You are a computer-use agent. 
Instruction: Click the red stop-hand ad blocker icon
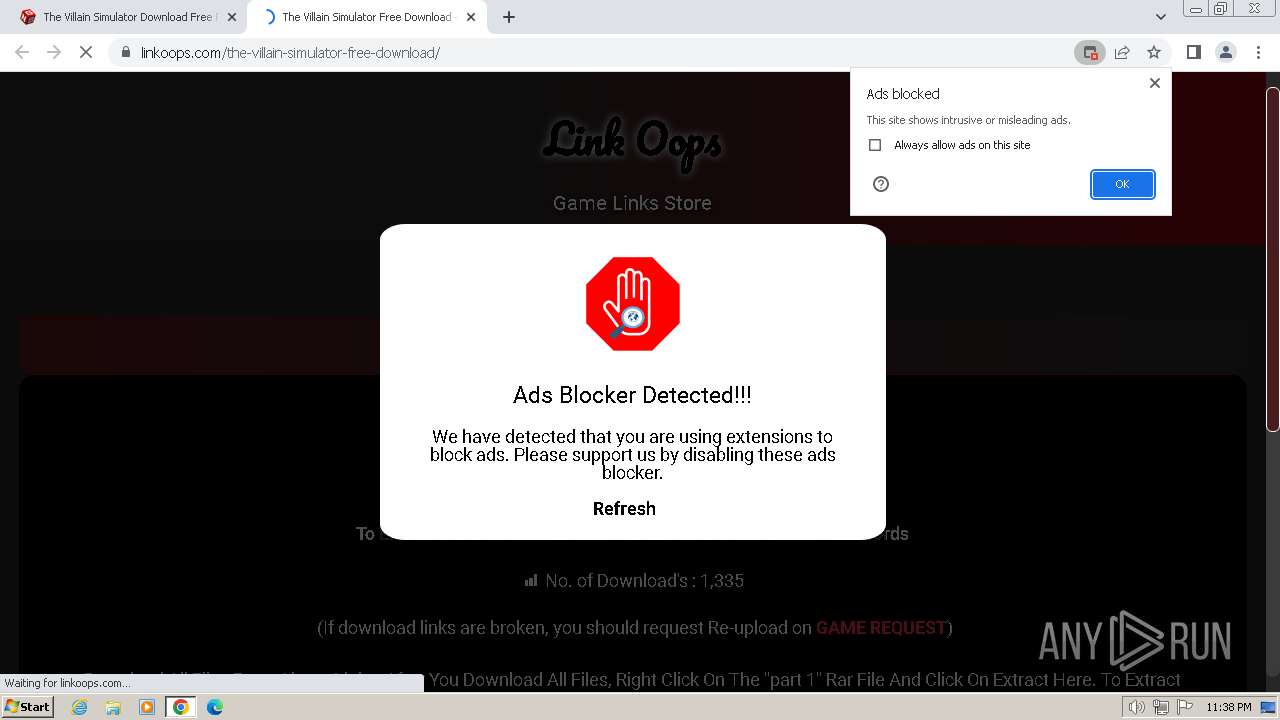tap(633, 304)
